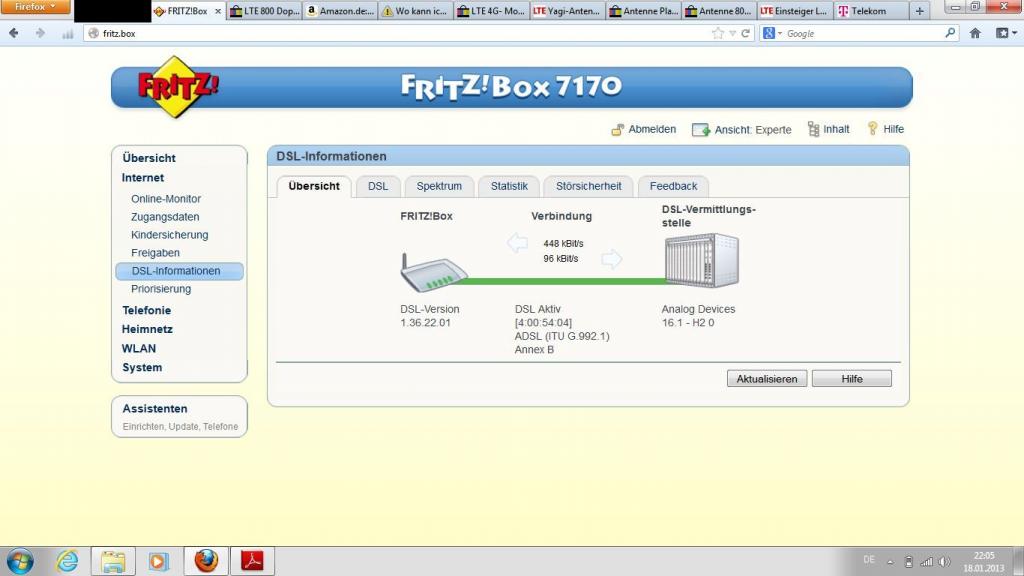Viewport: 1024px width, 576px height.
Task: Click the downstream left arrow icon
Action: point(517,243)
